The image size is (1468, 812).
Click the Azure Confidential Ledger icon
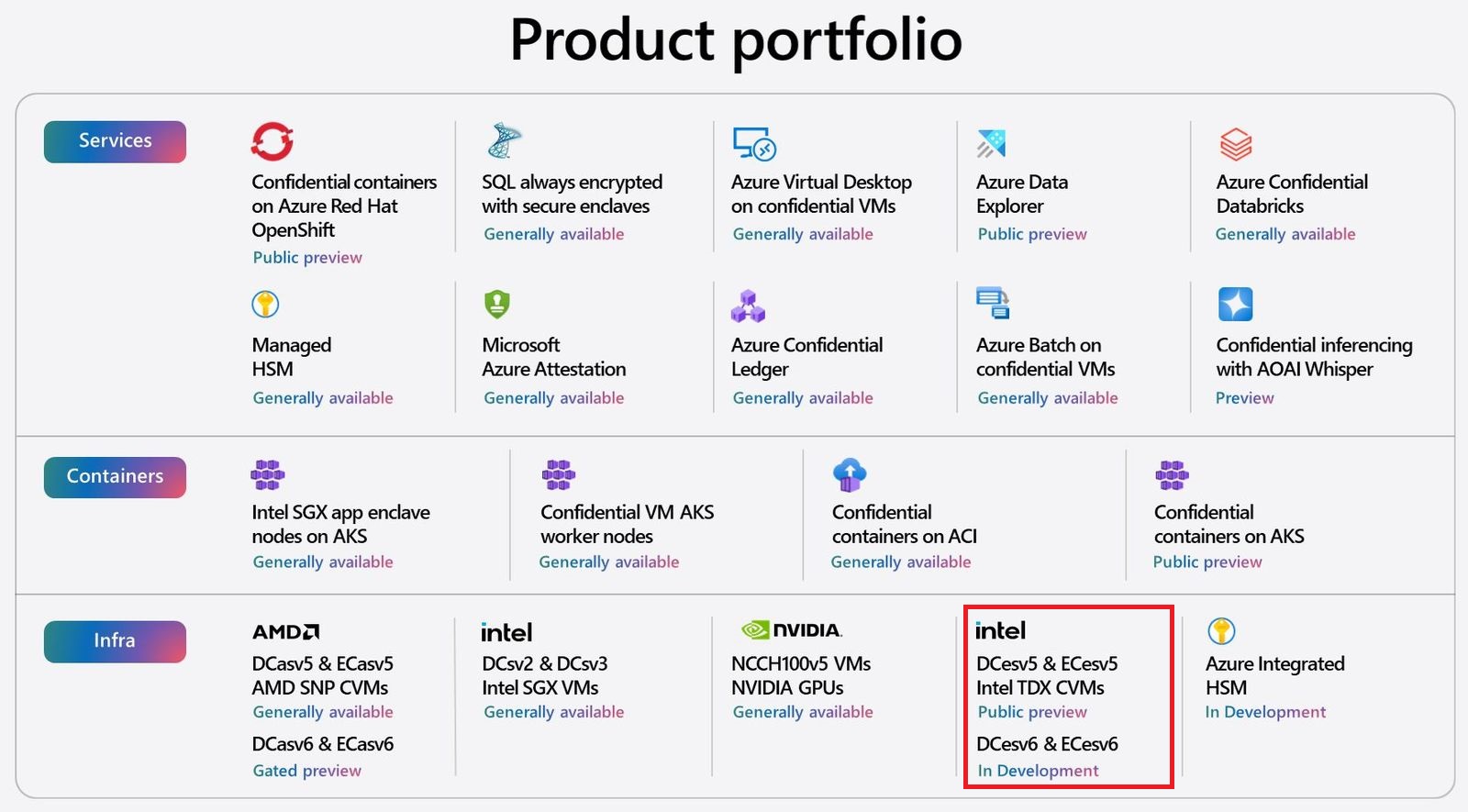click(748, 306)
